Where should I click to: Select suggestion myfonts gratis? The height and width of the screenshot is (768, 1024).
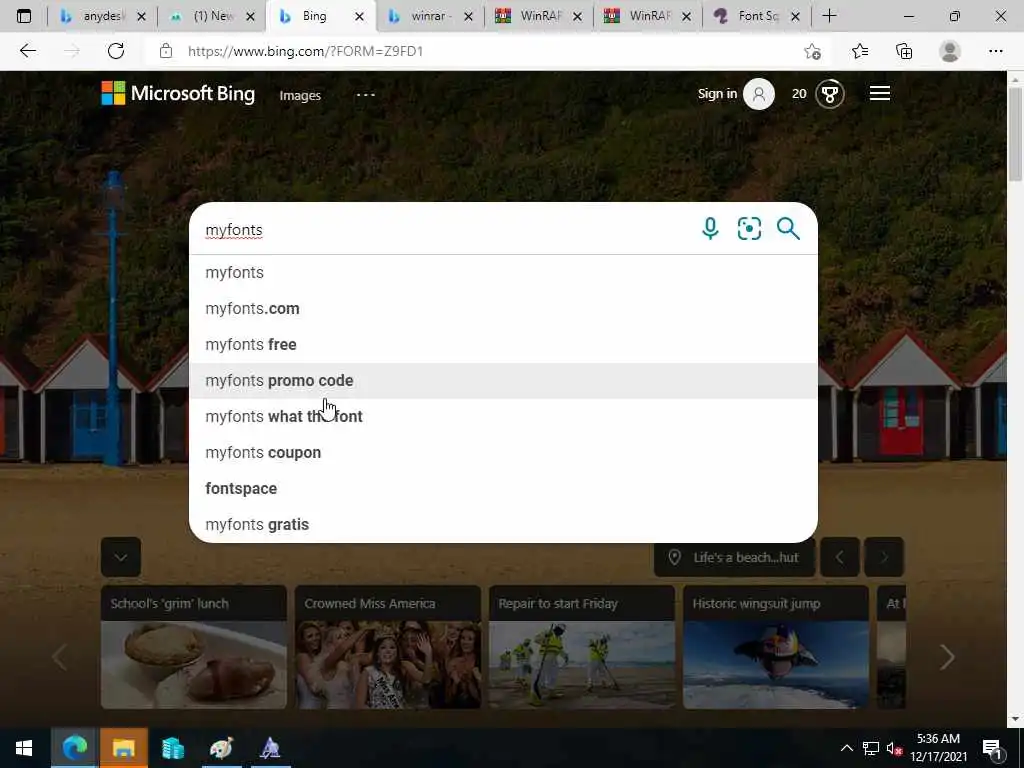[x=503, y=524]
